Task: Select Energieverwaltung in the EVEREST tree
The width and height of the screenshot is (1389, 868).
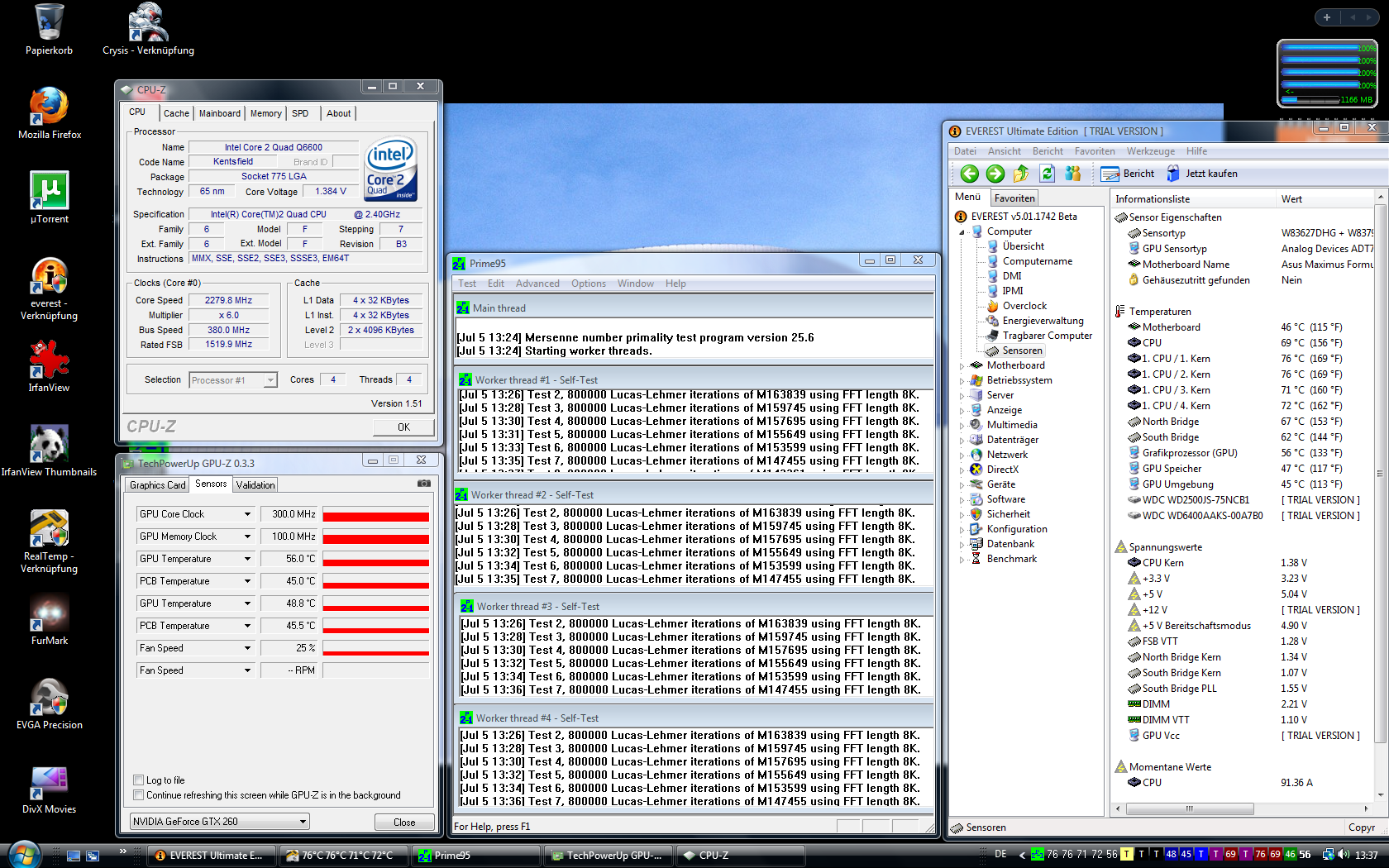Action: coord(1043,321)
